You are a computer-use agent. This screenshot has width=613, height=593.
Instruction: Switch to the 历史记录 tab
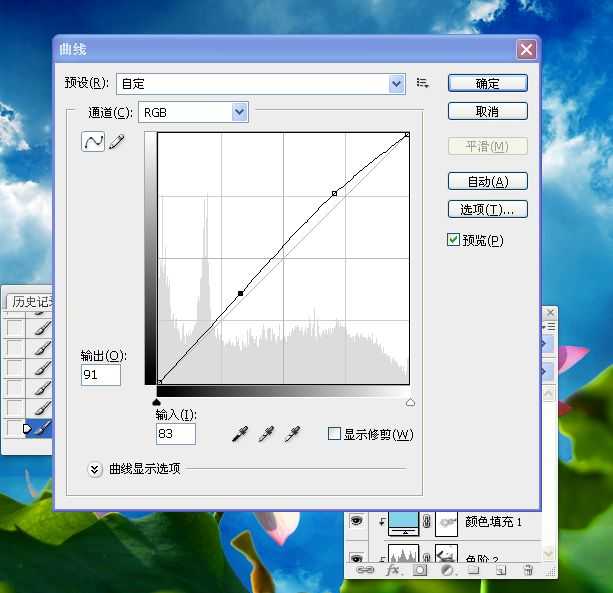pyautogui.click(x=31, y=301)
